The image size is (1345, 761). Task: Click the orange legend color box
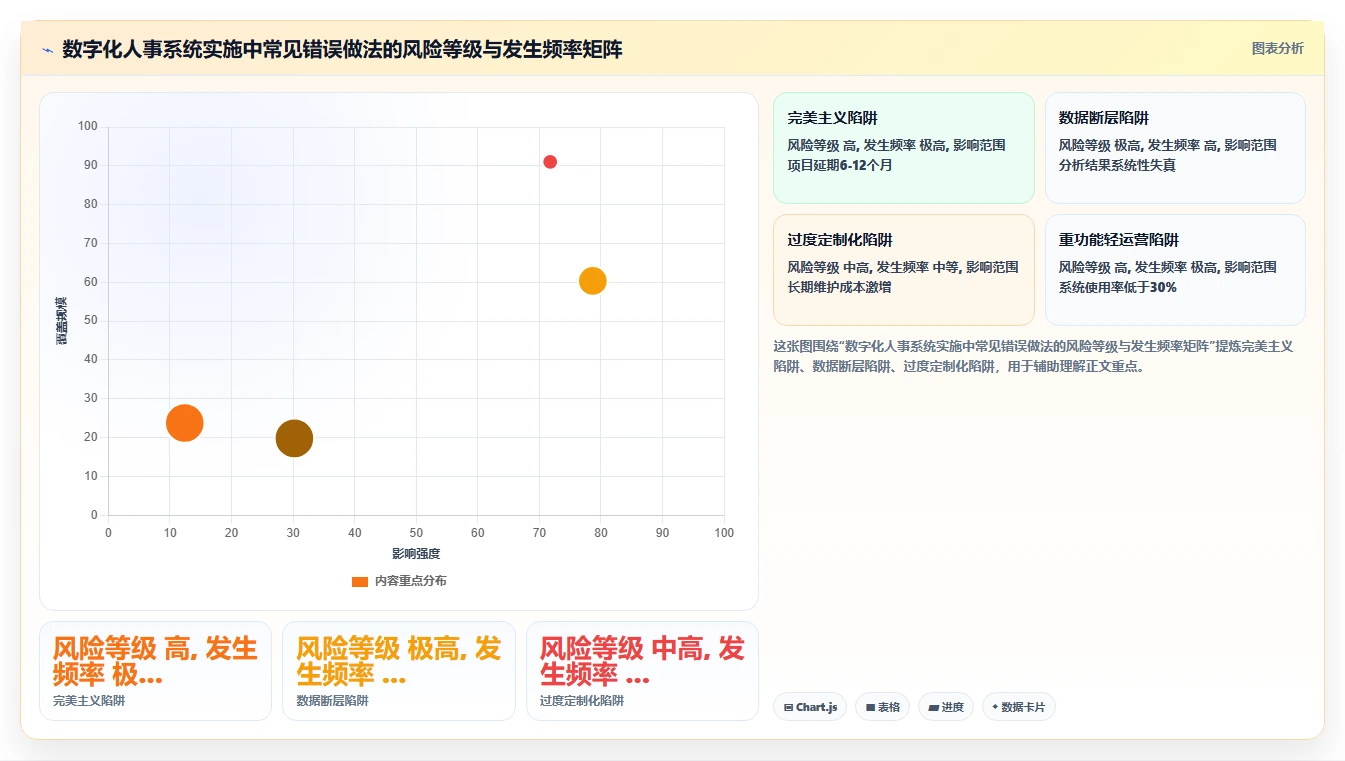pos(360,581)
